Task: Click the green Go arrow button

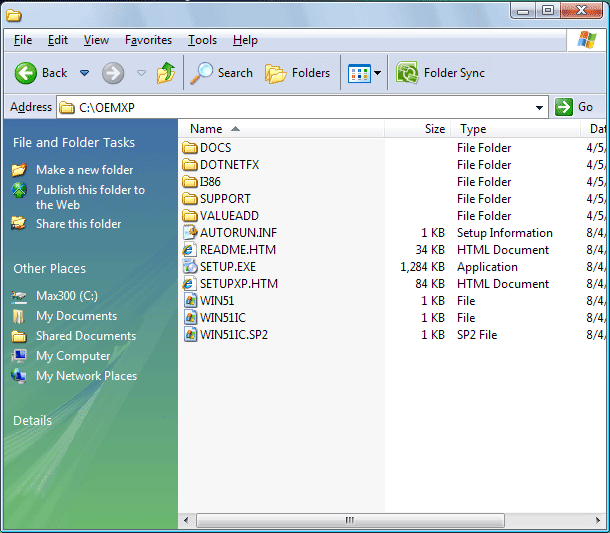Action: click(564, 107)
